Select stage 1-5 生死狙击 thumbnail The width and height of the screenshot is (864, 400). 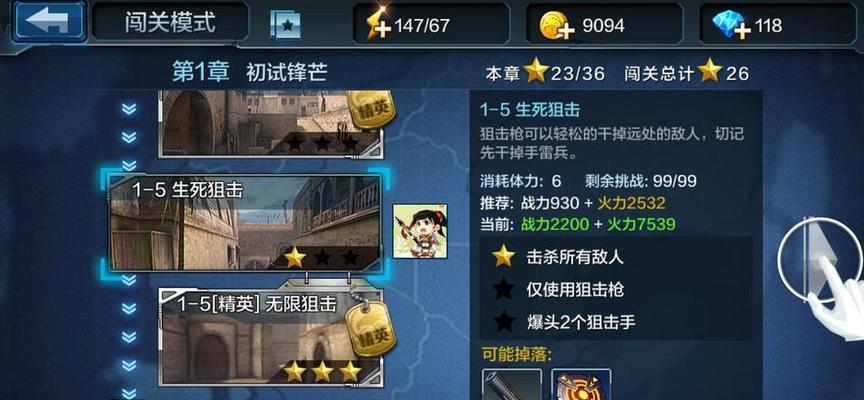pos(245,223)
